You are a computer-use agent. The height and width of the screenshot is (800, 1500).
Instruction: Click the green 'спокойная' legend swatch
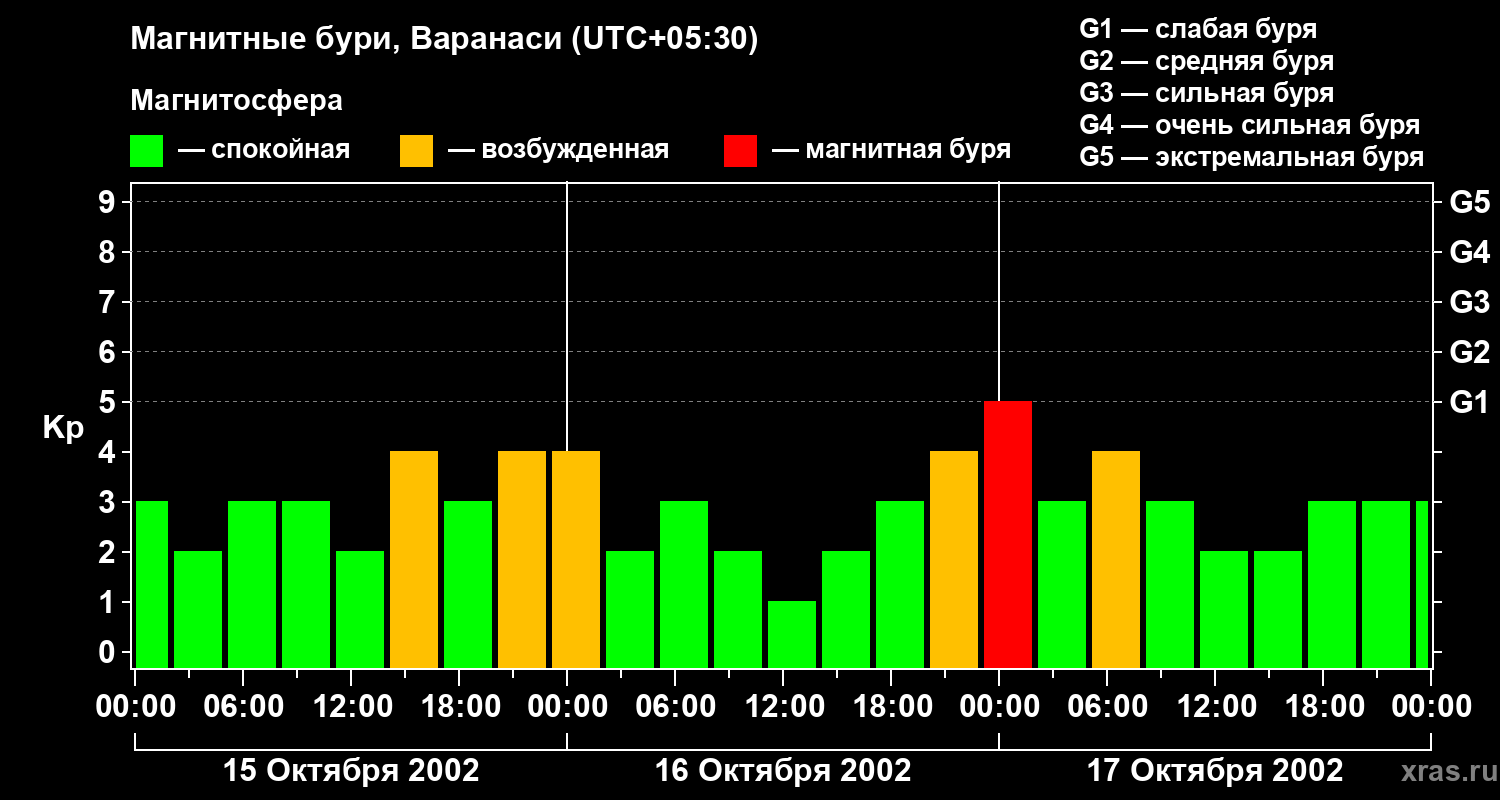pyautogui.click(x=146, y=151)
